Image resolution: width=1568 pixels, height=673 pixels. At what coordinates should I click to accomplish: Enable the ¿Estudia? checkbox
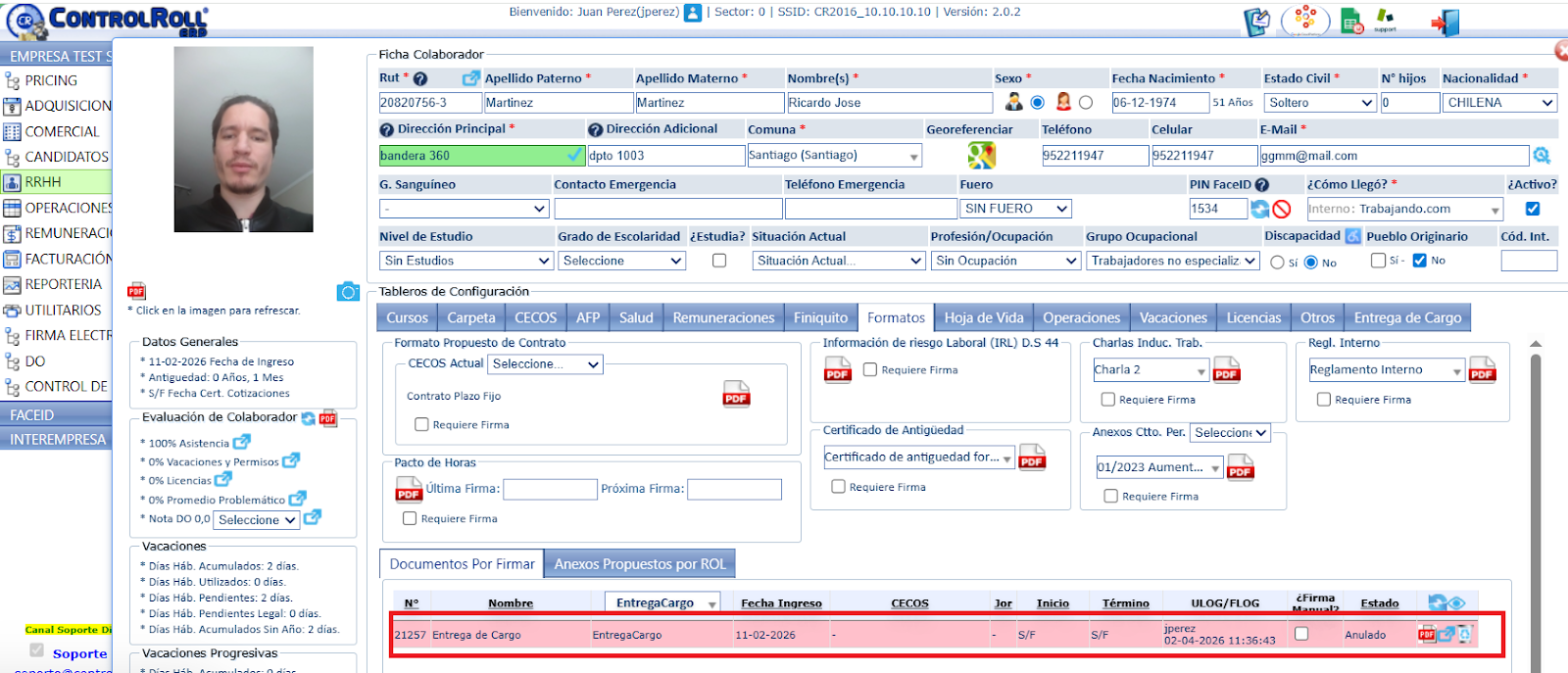(x=719, y=261)
